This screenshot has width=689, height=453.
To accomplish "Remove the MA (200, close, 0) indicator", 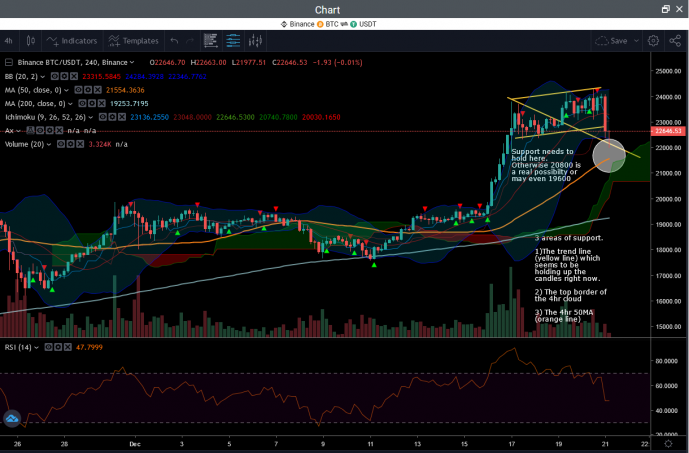I will tap(102, 103).
